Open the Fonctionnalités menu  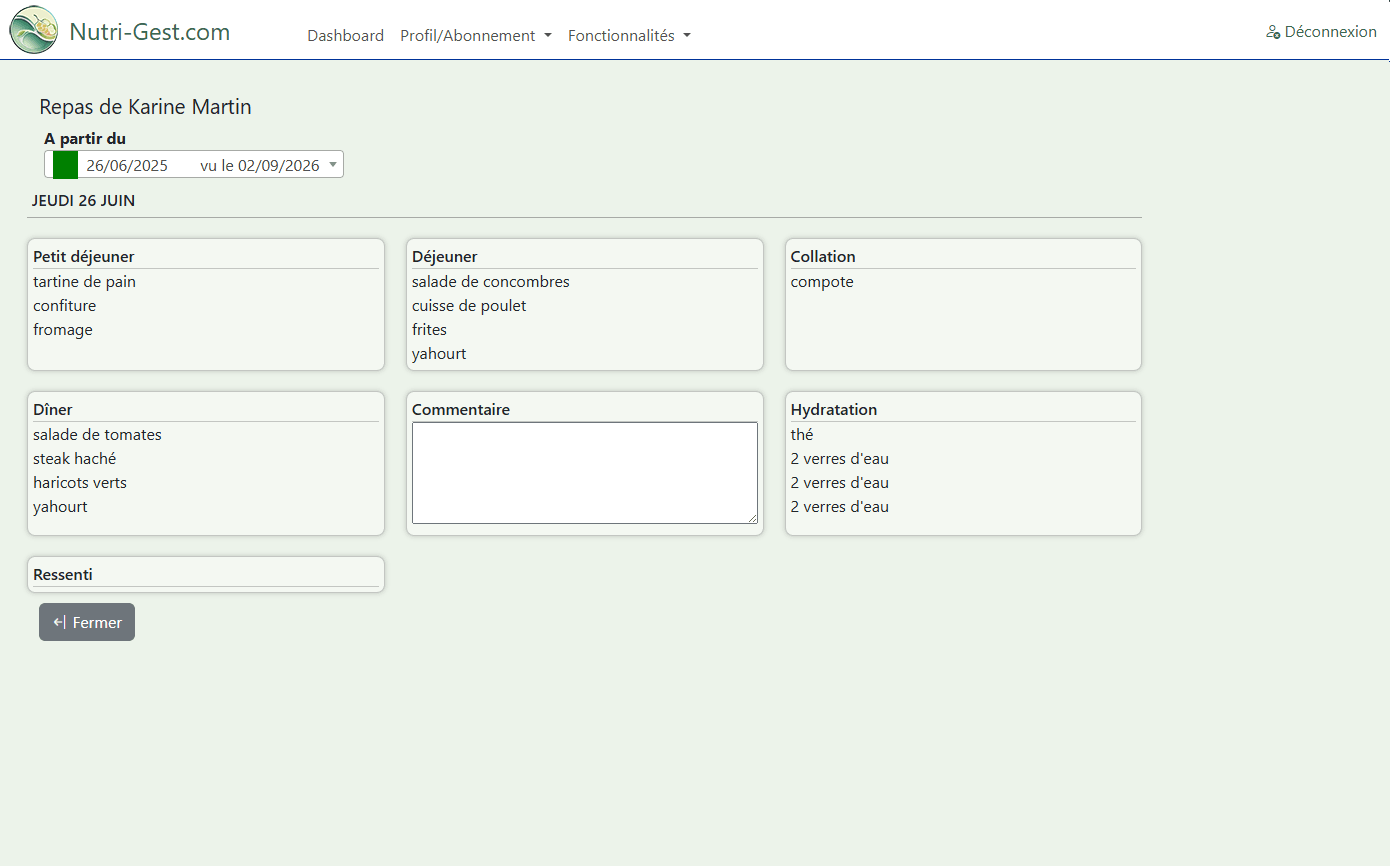(x=629, y=36)
